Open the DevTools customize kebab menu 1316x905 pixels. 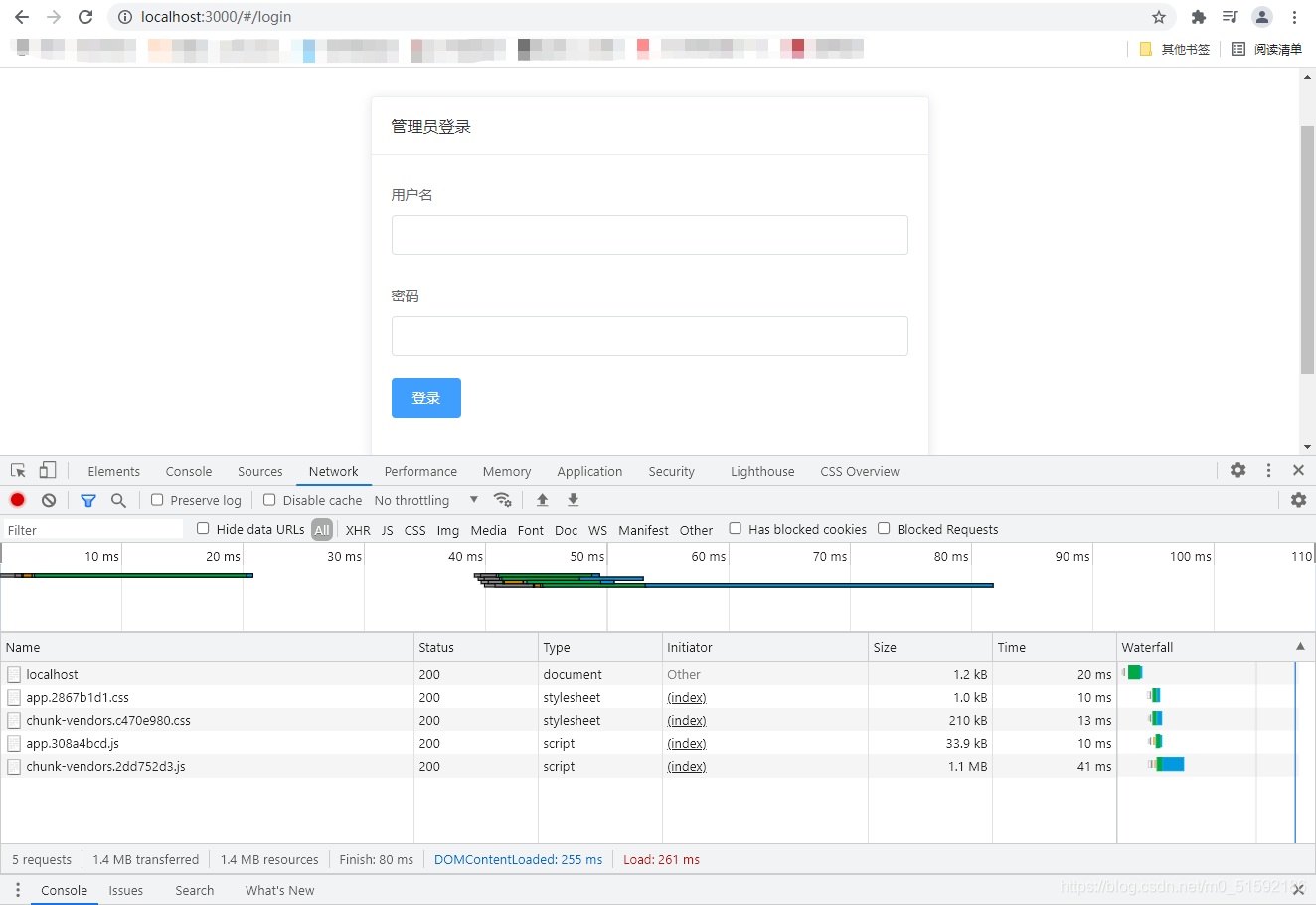pos(1268,470)
